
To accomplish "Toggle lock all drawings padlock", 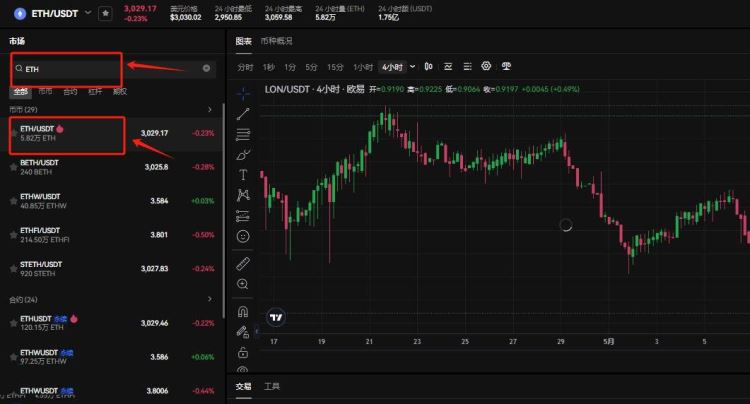I will pos(243,353).
